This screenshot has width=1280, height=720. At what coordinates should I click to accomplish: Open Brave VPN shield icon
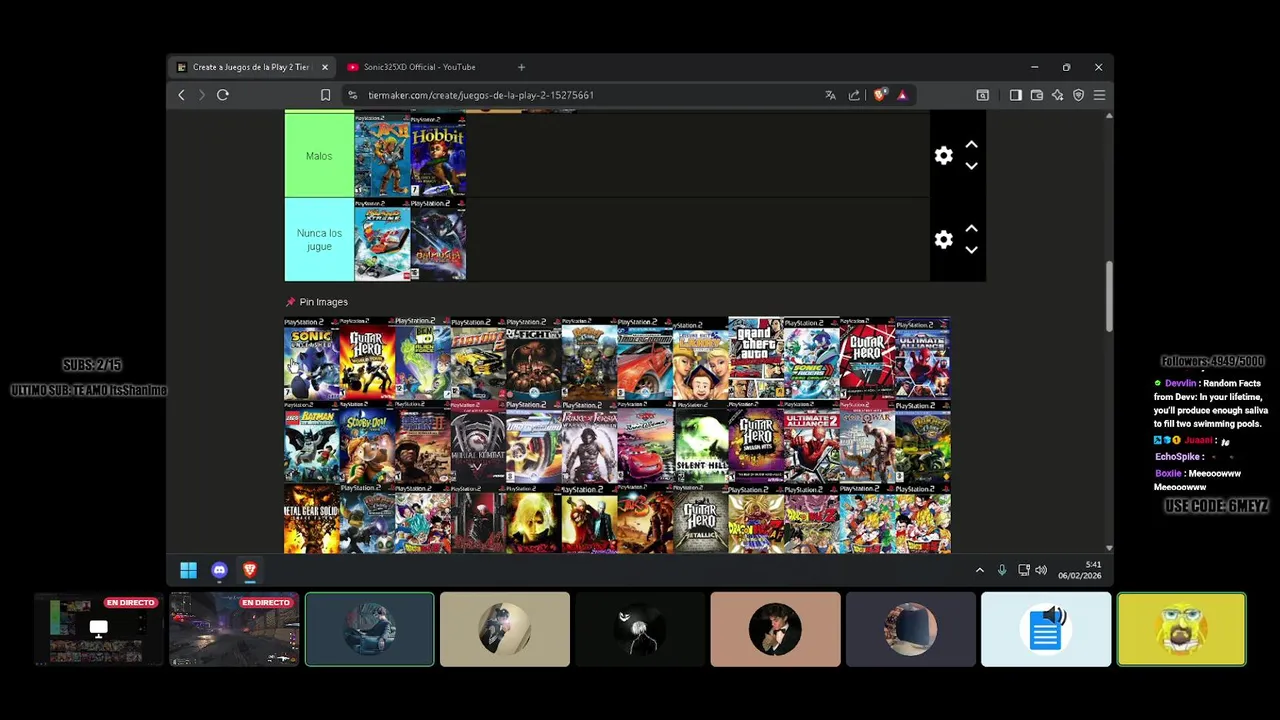(x=1078, y=95)
